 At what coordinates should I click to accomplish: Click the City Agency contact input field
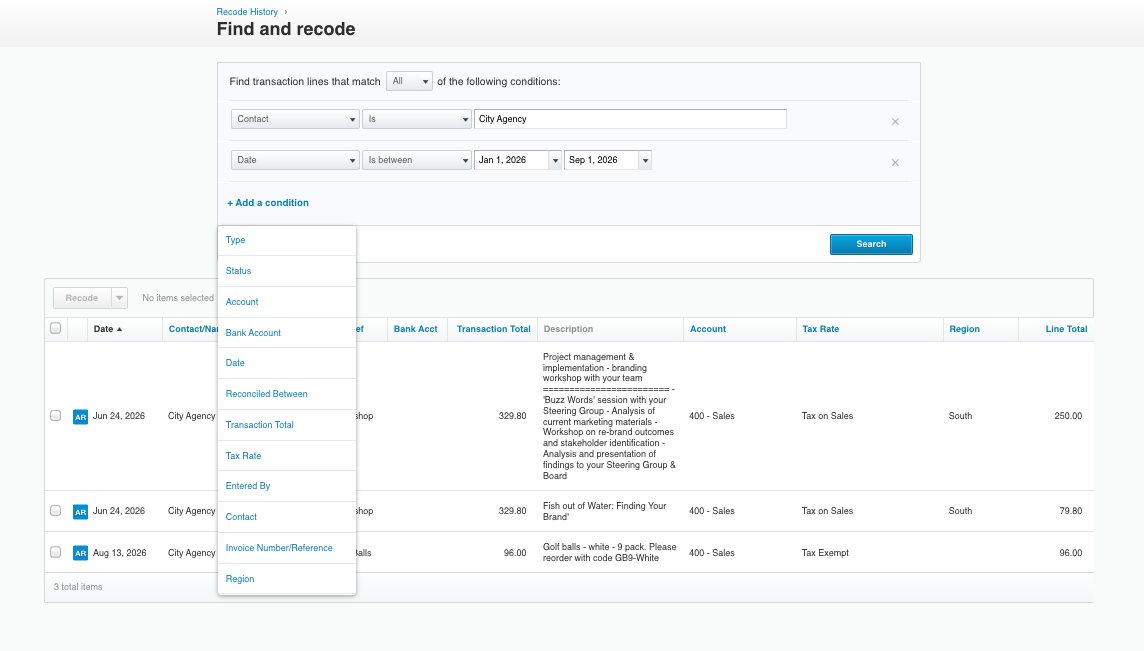pyautogui.click(x=630, y=119)
